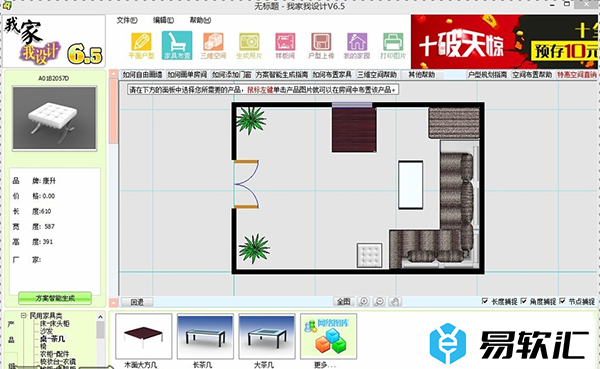Open the 编辑 menu
The height and width of the screenshot is (369, 600).
coord(163,20)
